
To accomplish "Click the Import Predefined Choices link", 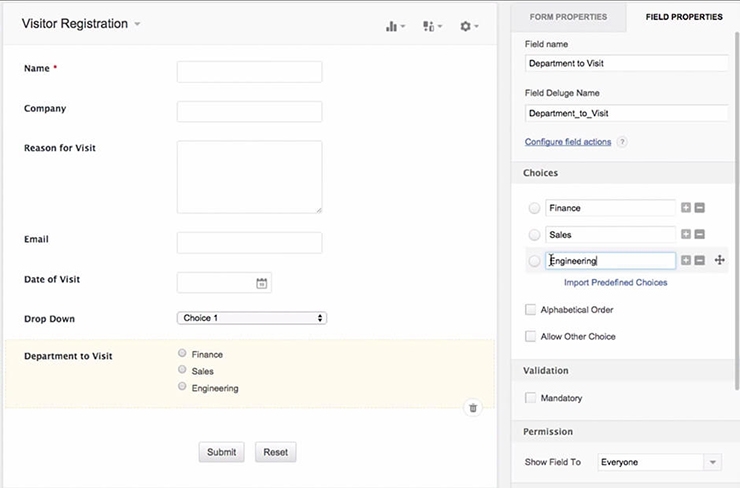I will coord(615,283).
